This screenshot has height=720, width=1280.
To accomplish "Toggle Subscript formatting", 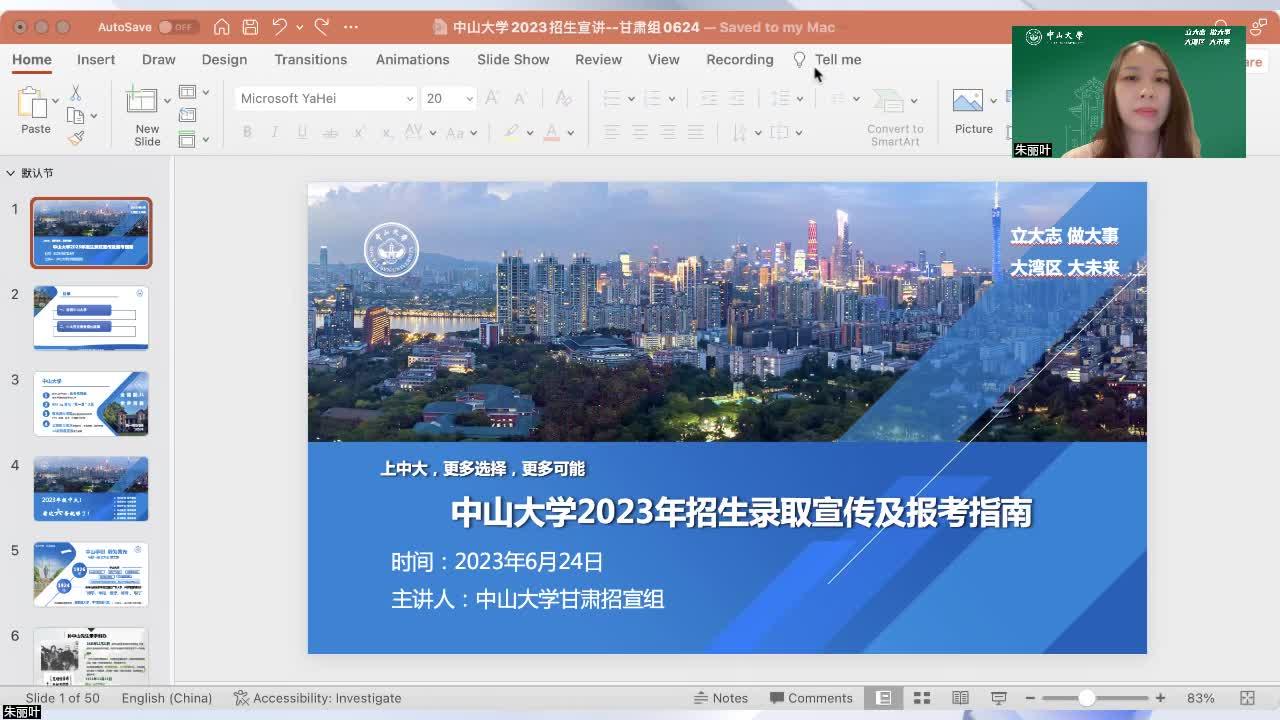I will pos(386,132).
